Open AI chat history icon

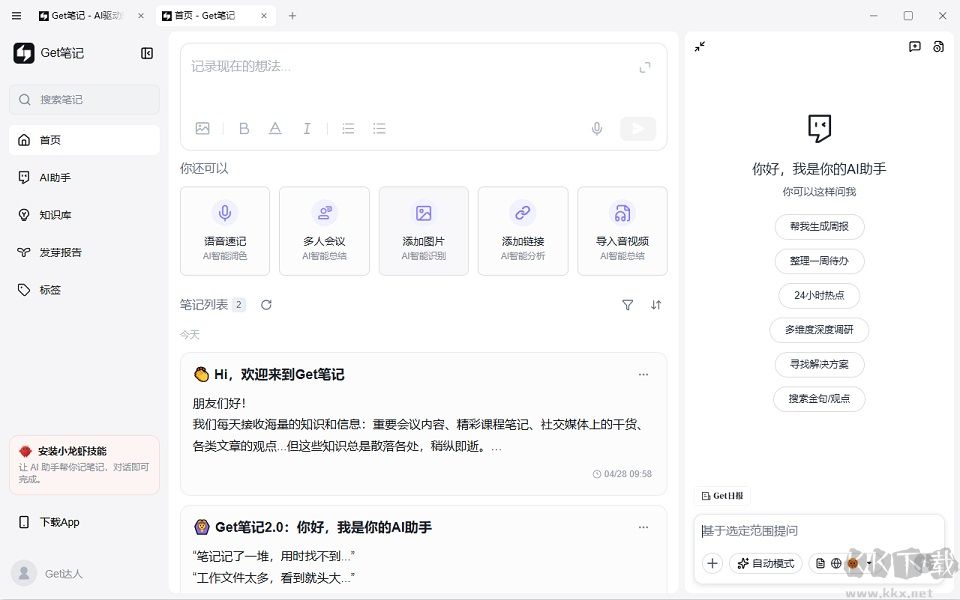tap(939, 47)
